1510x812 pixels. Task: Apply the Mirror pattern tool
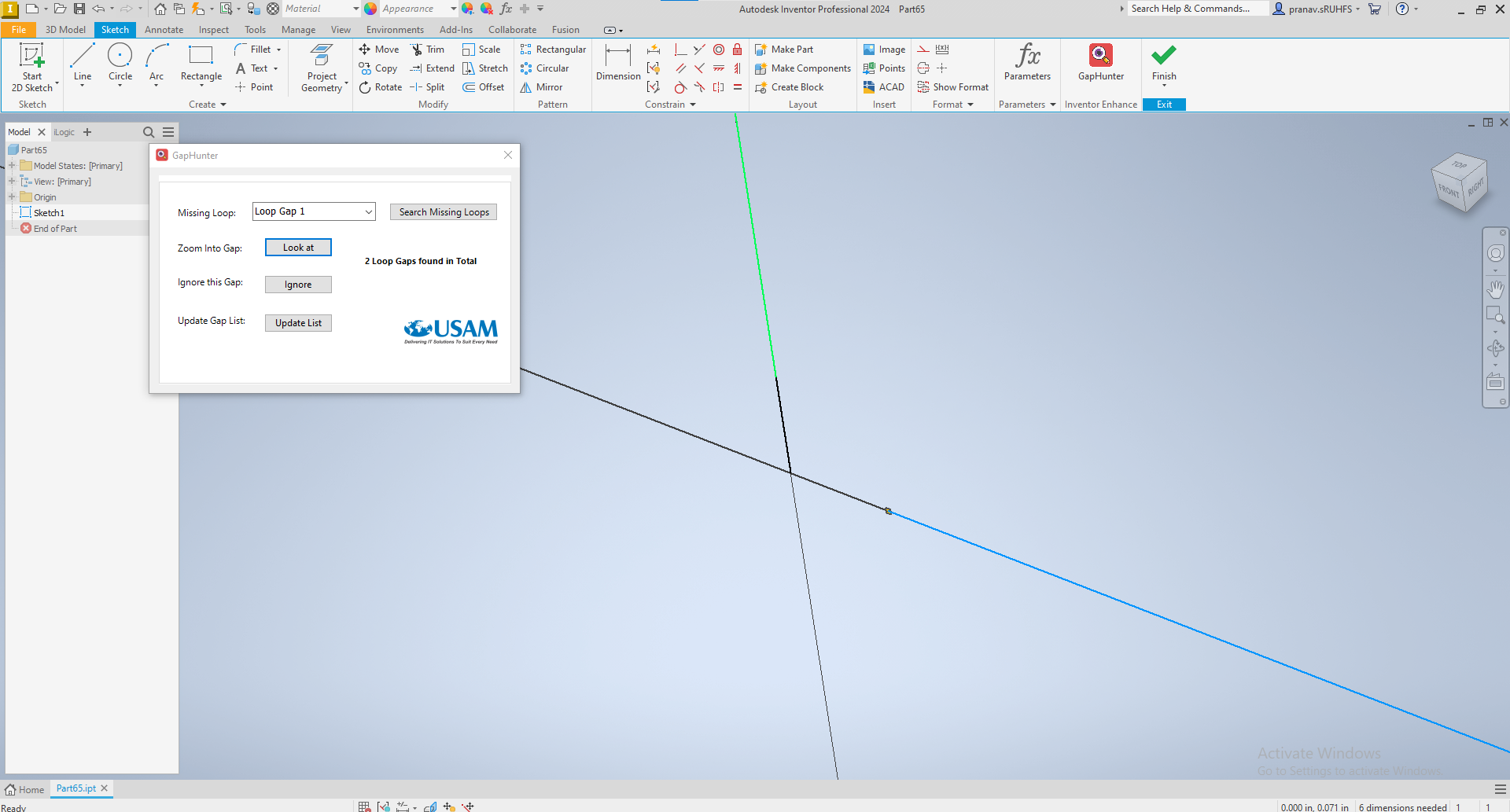[x=541, y=87]
